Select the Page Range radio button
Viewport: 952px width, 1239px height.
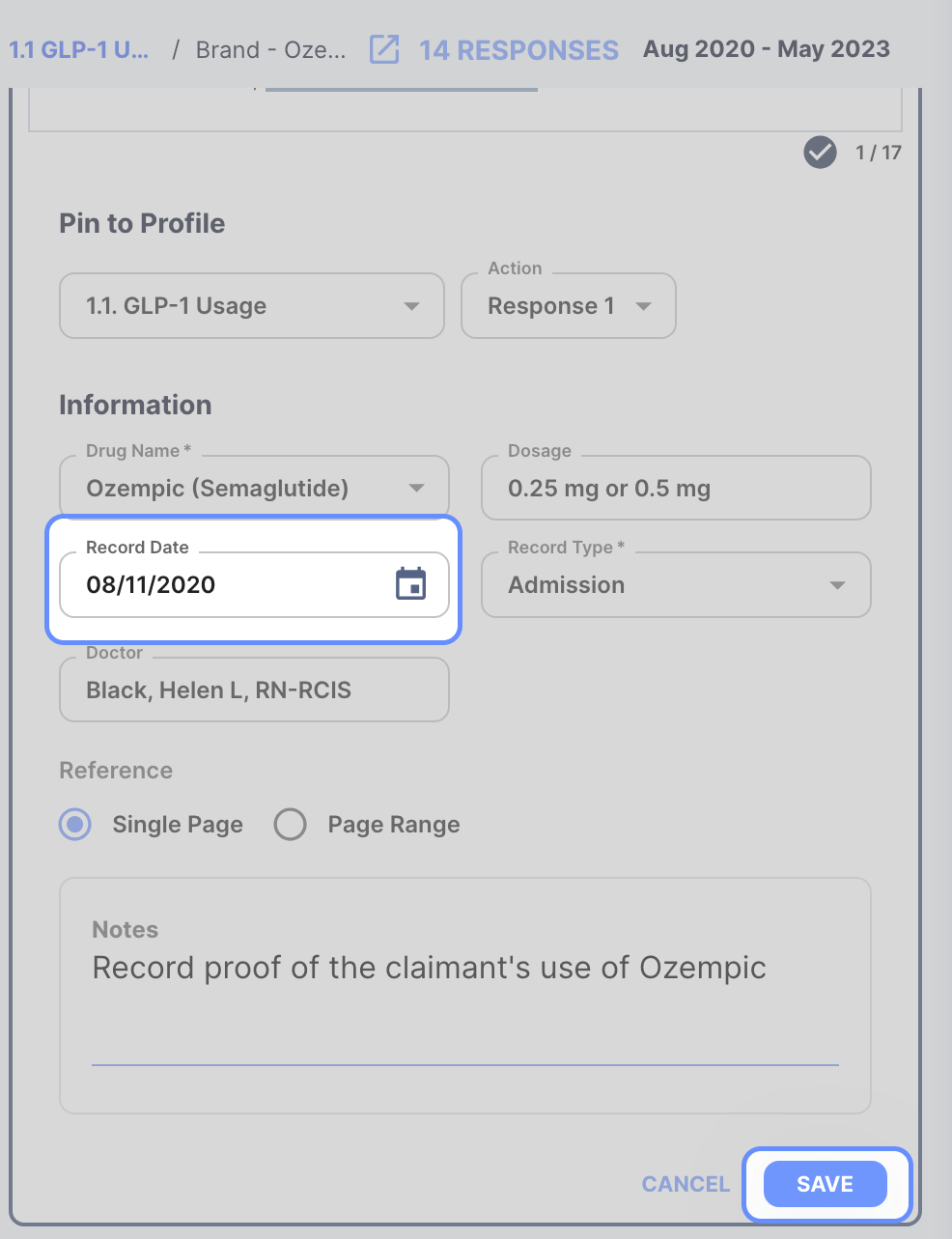290,825
